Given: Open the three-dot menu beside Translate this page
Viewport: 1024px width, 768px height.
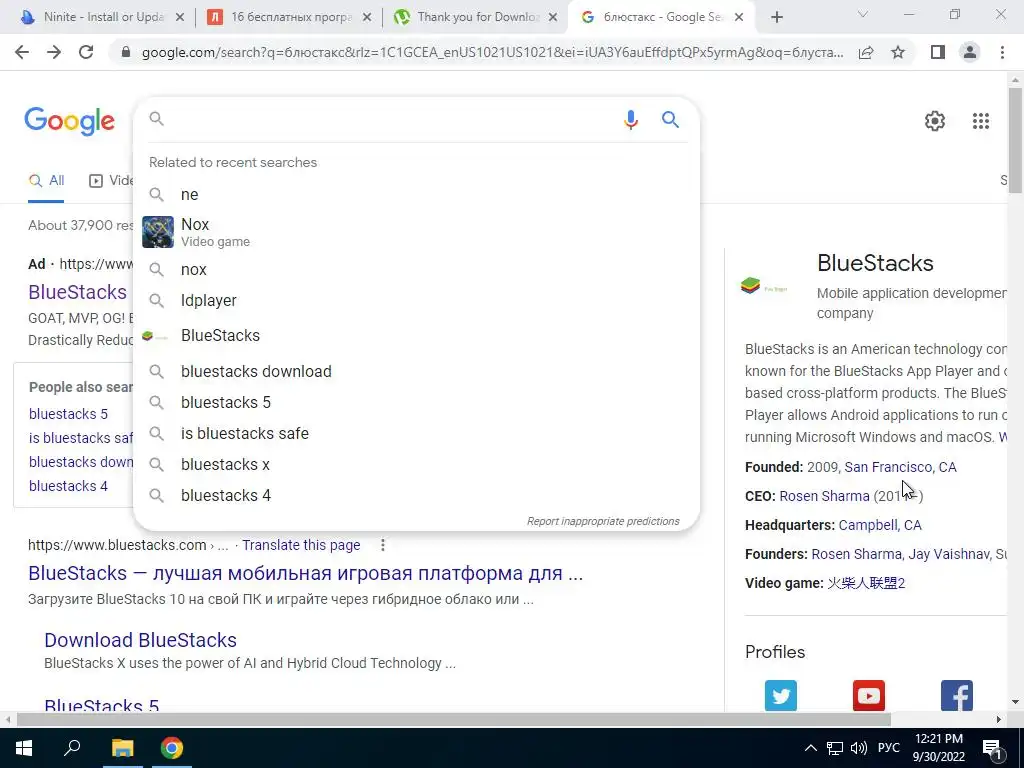Looking at the screenshot, I should (x=383, y=545).
